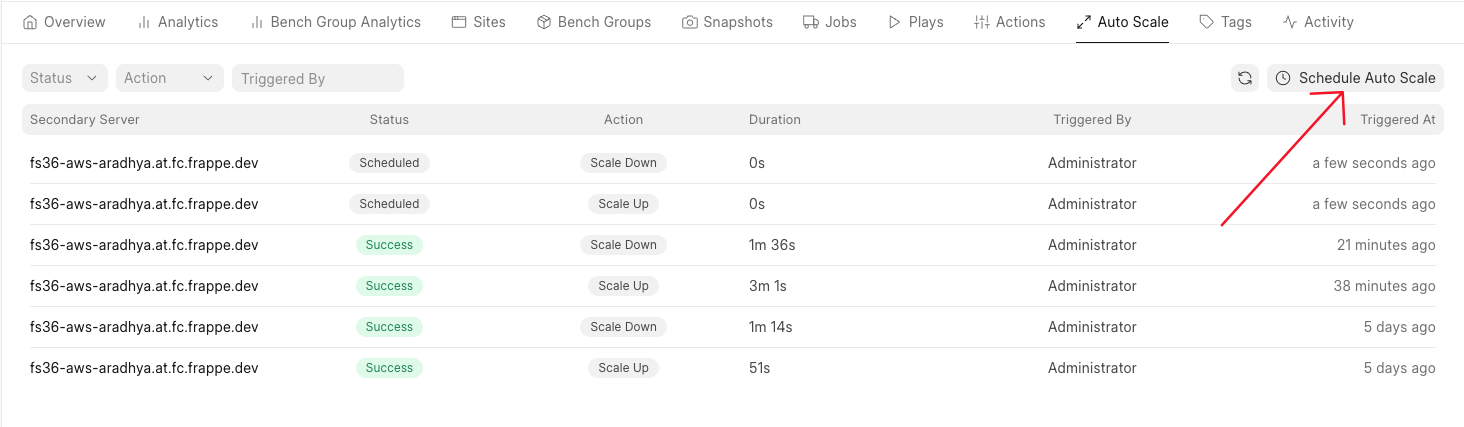The image size is (1464, 427).
Task: Click the Tags label icon
Action: pos(1207,22)
